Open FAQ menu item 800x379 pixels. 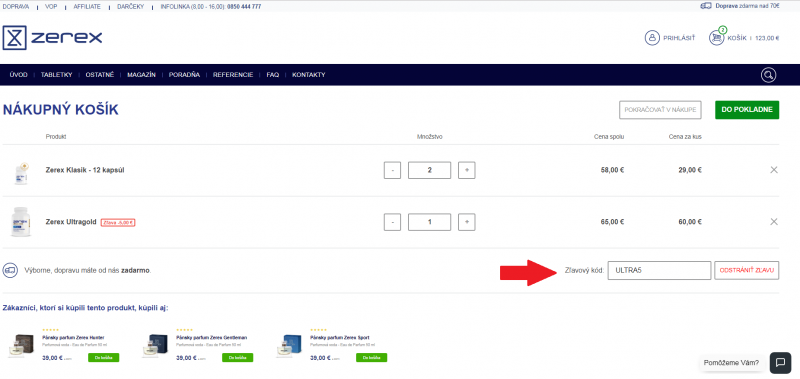[x=272, y=75]
